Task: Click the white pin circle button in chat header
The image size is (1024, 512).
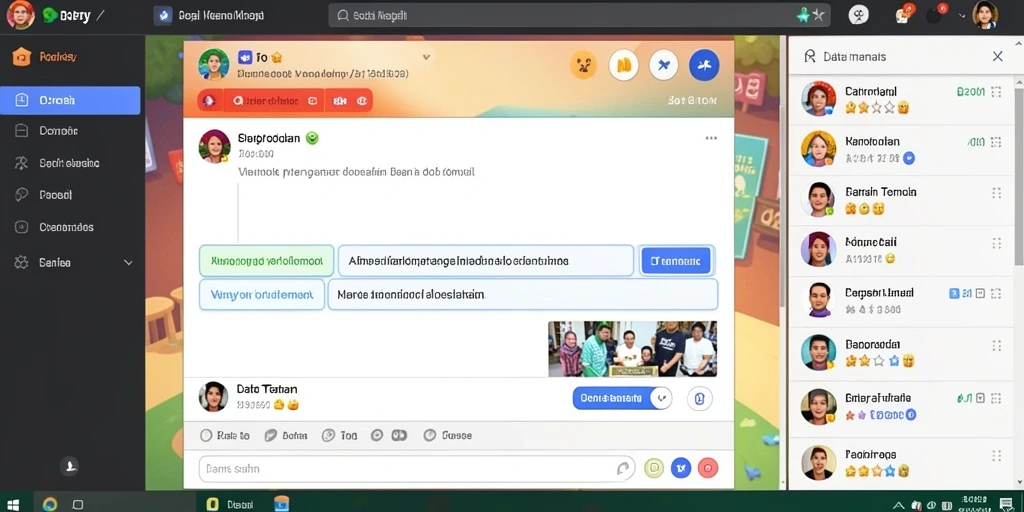Action: coord(664,65)
